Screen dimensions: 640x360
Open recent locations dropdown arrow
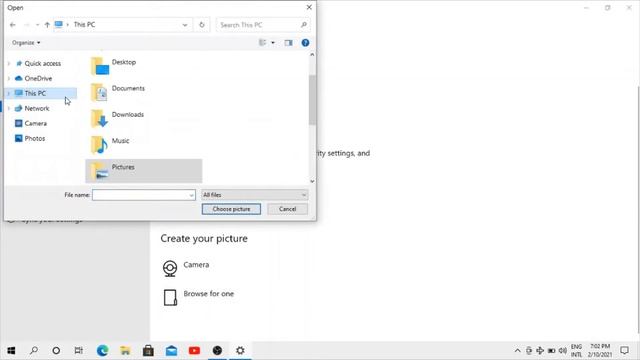37,25
